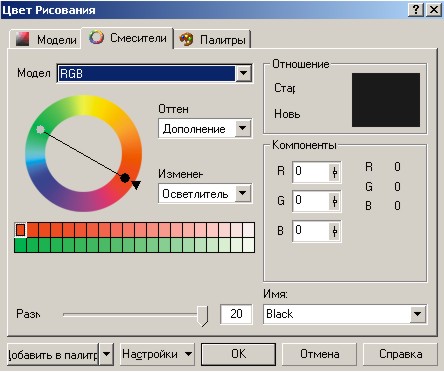
Task: Click the size value field showing 20
Action: (236, 314)
